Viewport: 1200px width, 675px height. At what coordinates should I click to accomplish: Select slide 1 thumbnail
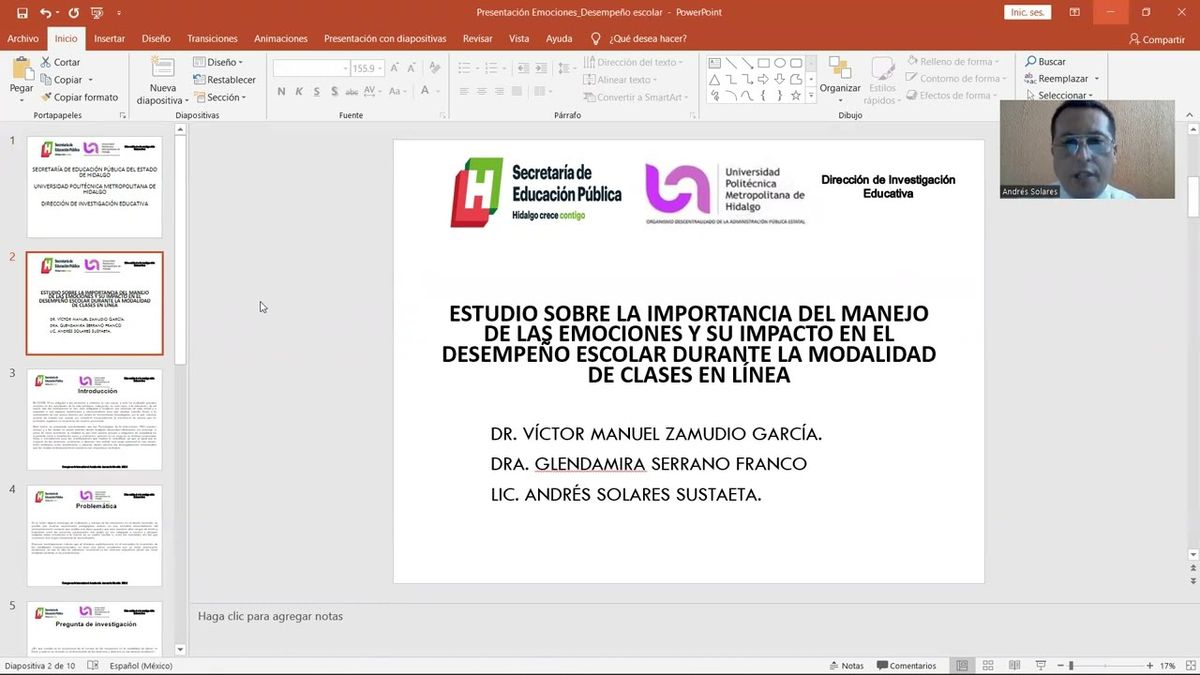(x=94, y=187)
